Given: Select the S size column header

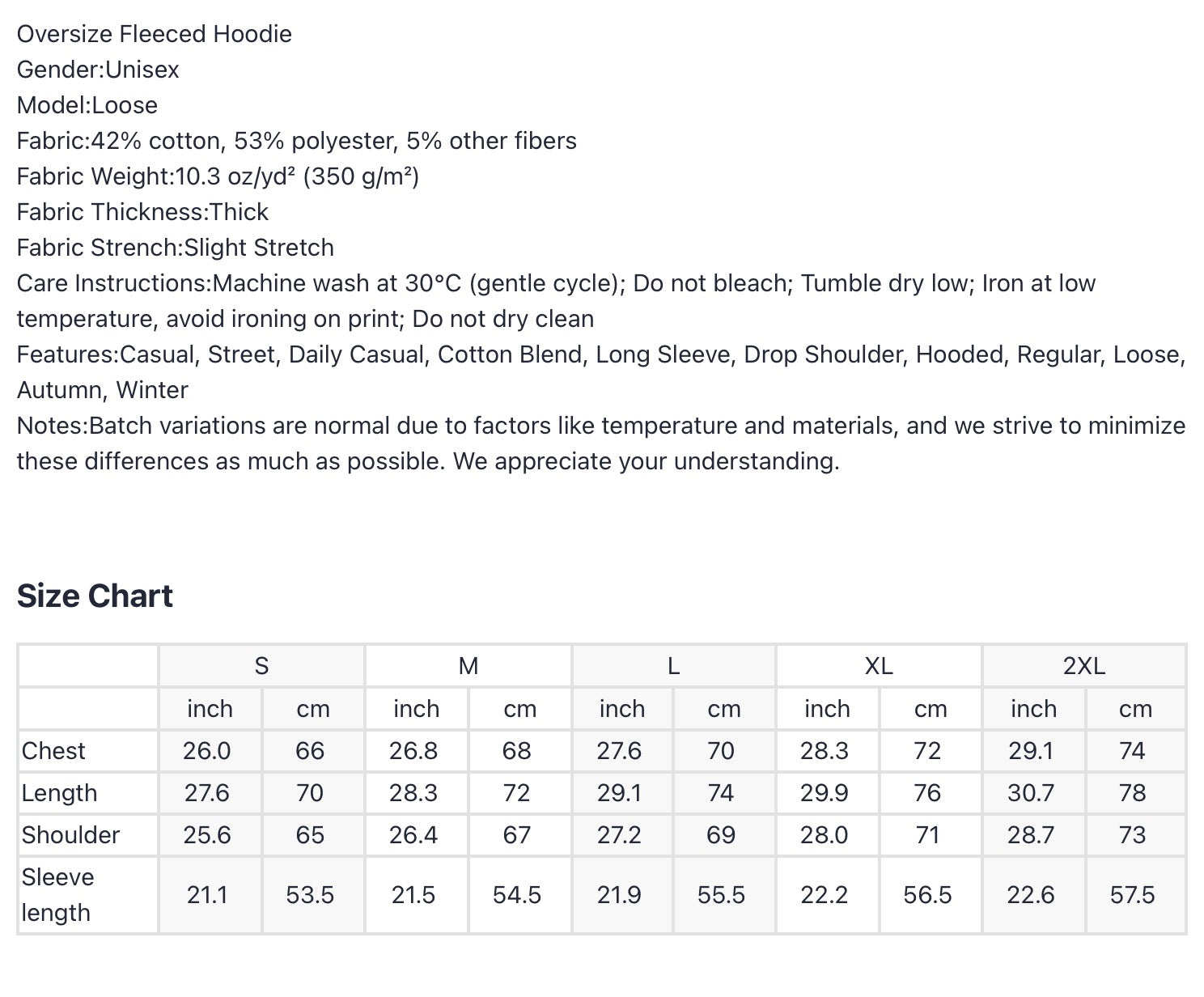Looking at the screenshot, I should coord(261,666).
